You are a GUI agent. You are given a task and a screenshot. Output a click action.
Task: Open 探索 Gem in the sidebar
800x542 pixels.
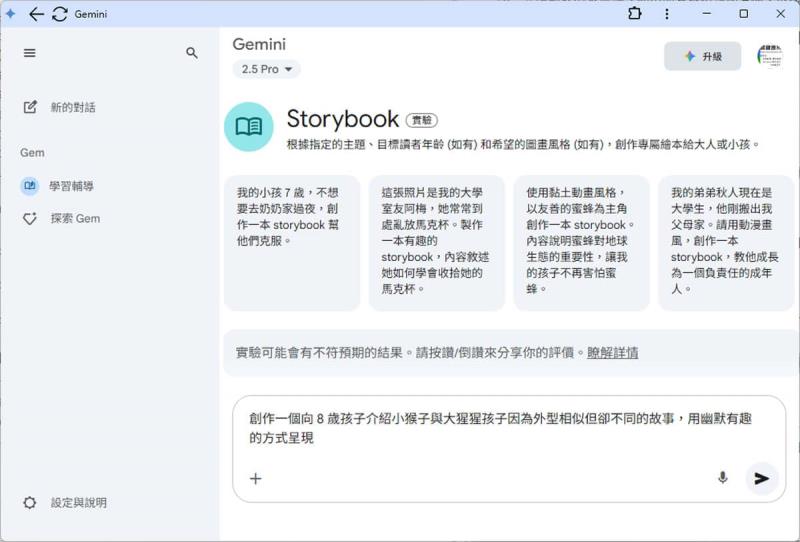tap(62, 218)
